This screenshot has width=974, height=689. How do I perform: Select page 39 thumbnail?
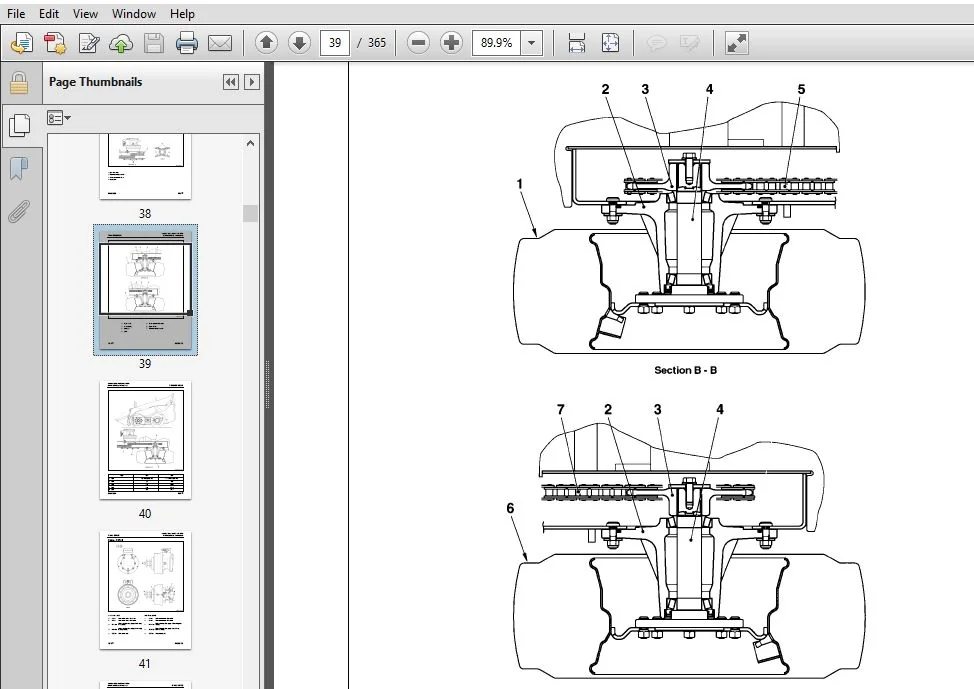(x=145, y=290)
